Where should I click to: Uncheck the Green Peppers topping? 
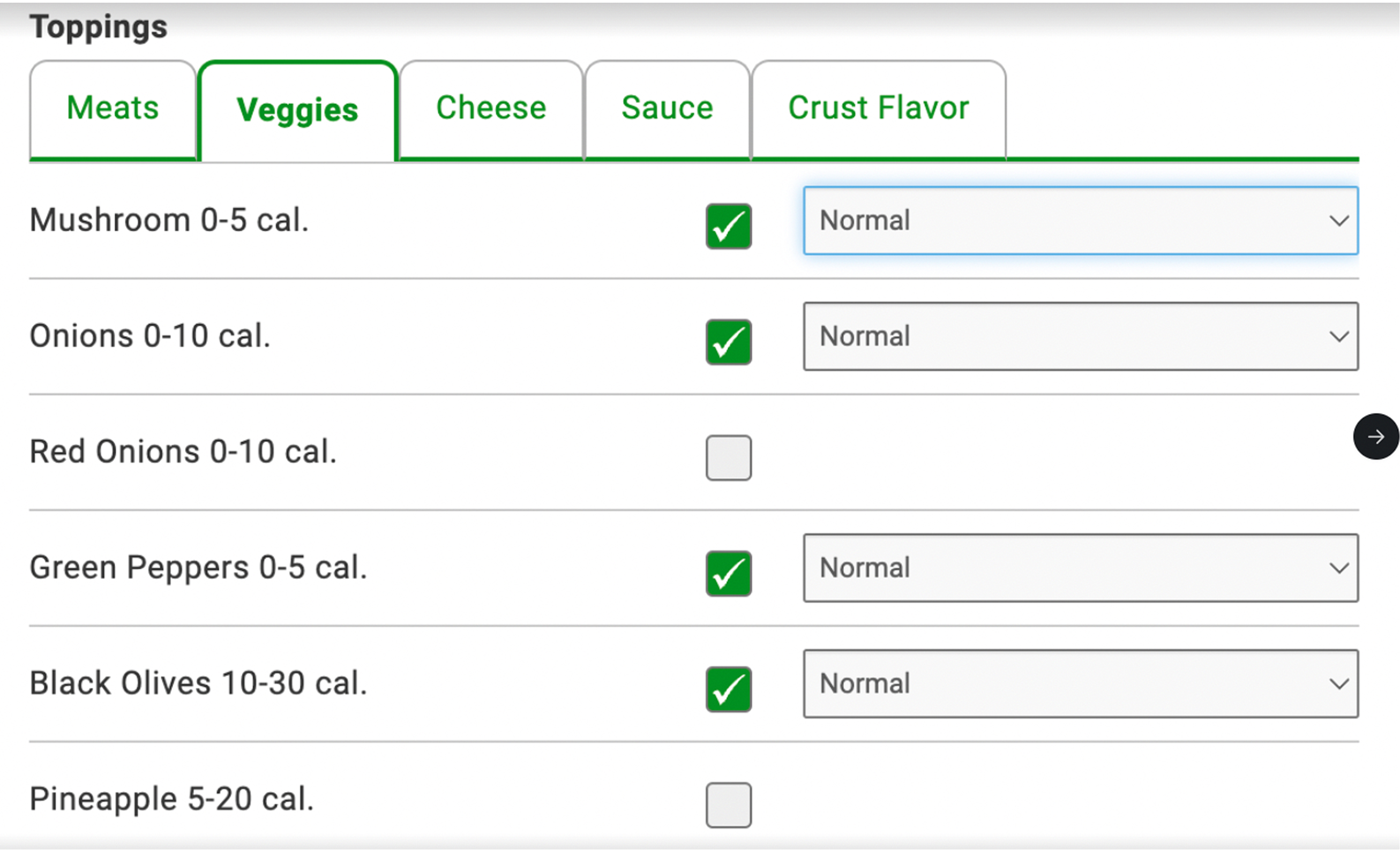click(729, 574)
